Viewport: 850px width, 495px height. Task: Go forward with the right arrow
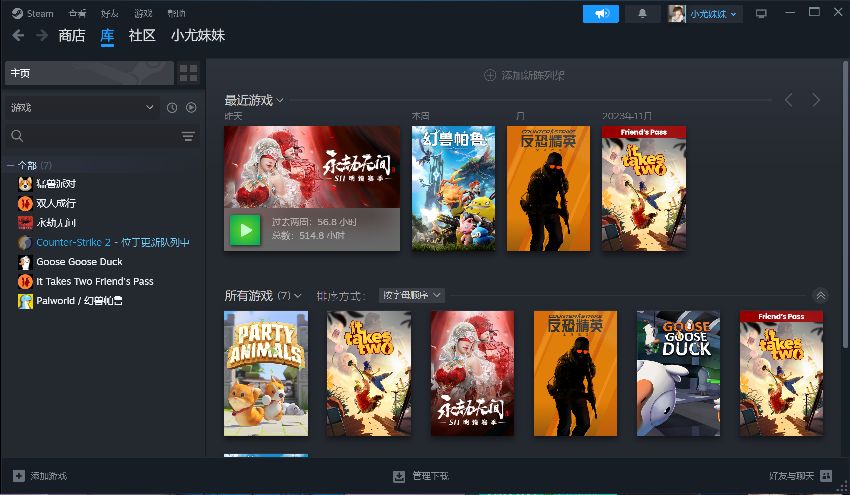pos(42,36)
